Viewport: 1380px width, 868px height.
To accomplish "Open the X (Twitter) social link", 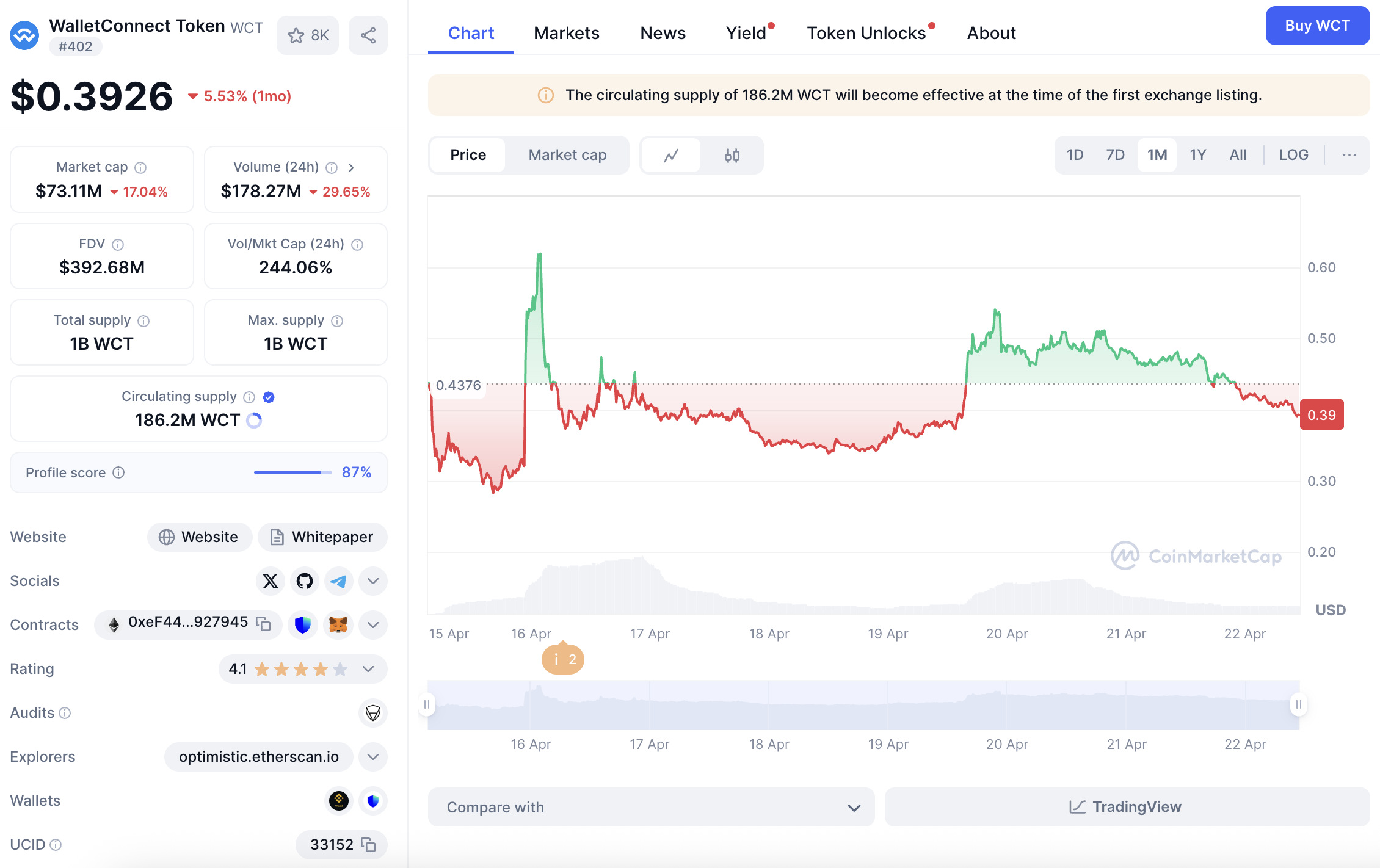I will 270,580.
